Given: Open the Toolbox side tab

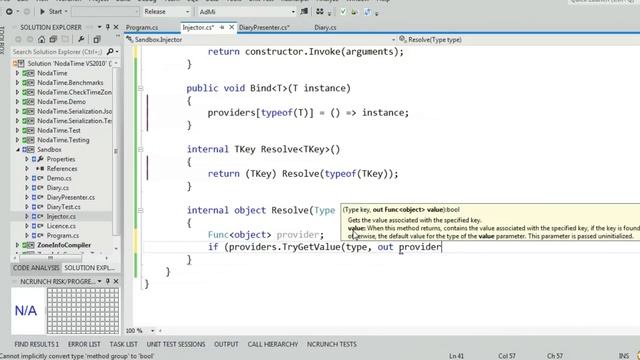Looking at the screenshot, I should pos(3,40).
